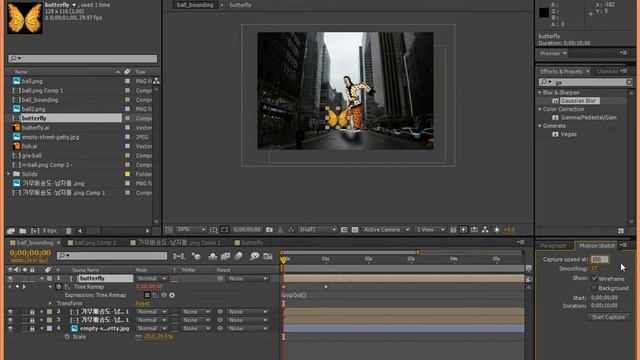Click the shy layers hide icon

coord(212,256)
